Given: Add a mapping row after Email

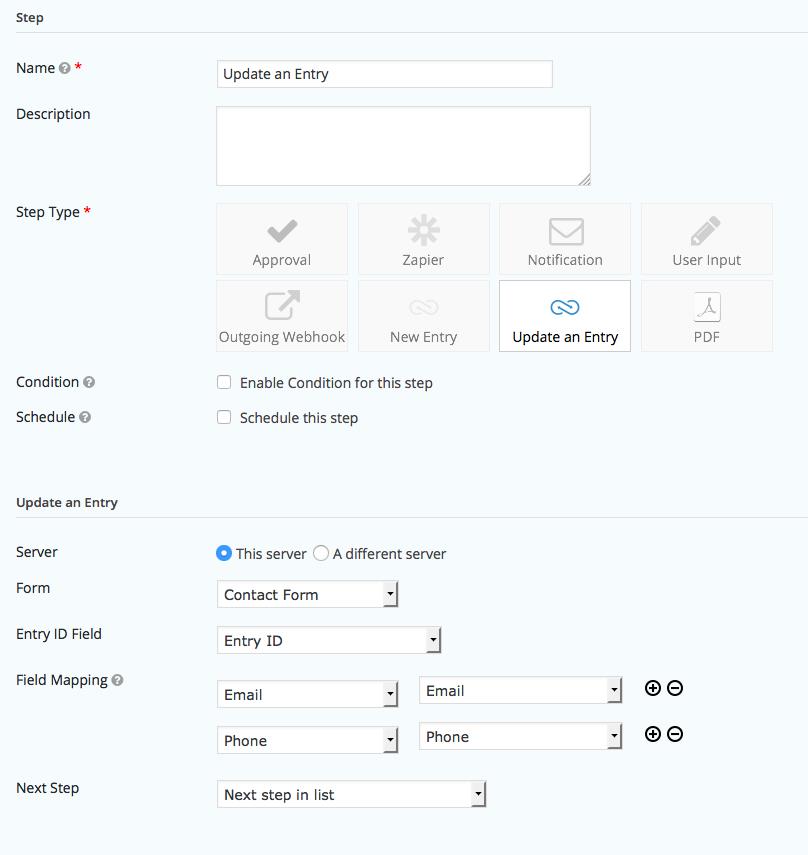Looking at the screenshot, I should 653,688.
